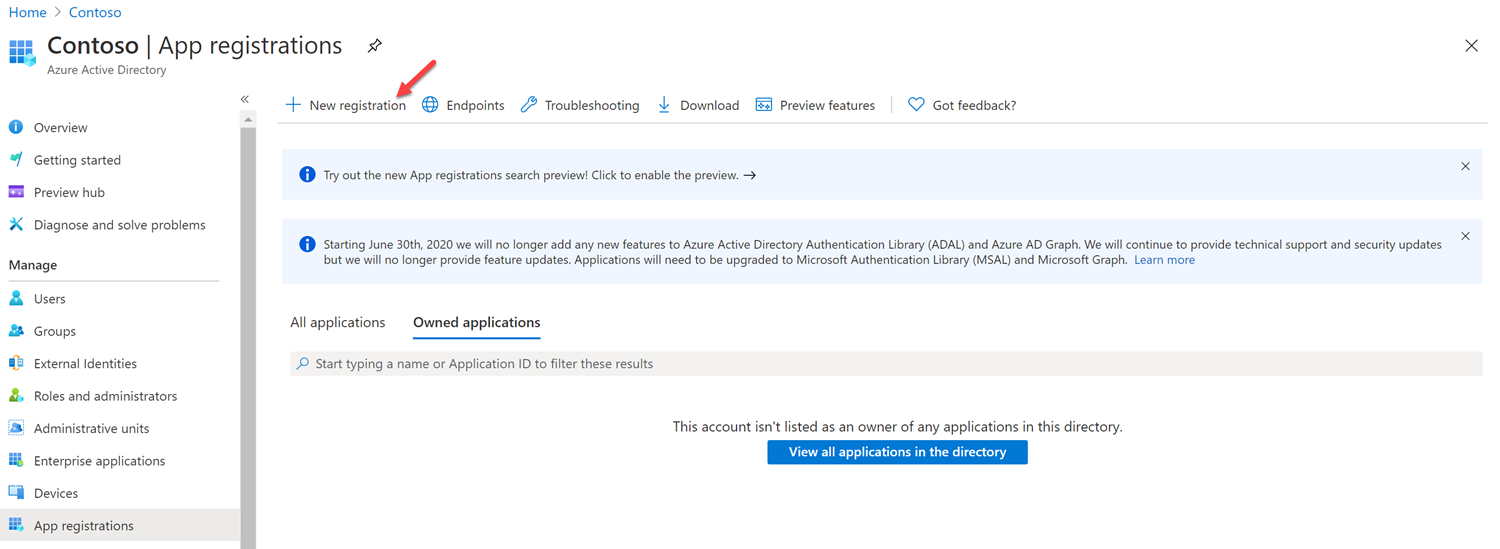Click the Administrative units icon
The height and width of the screenshot is (549, 1500).
pyautogui.click(x=16, y=428)
